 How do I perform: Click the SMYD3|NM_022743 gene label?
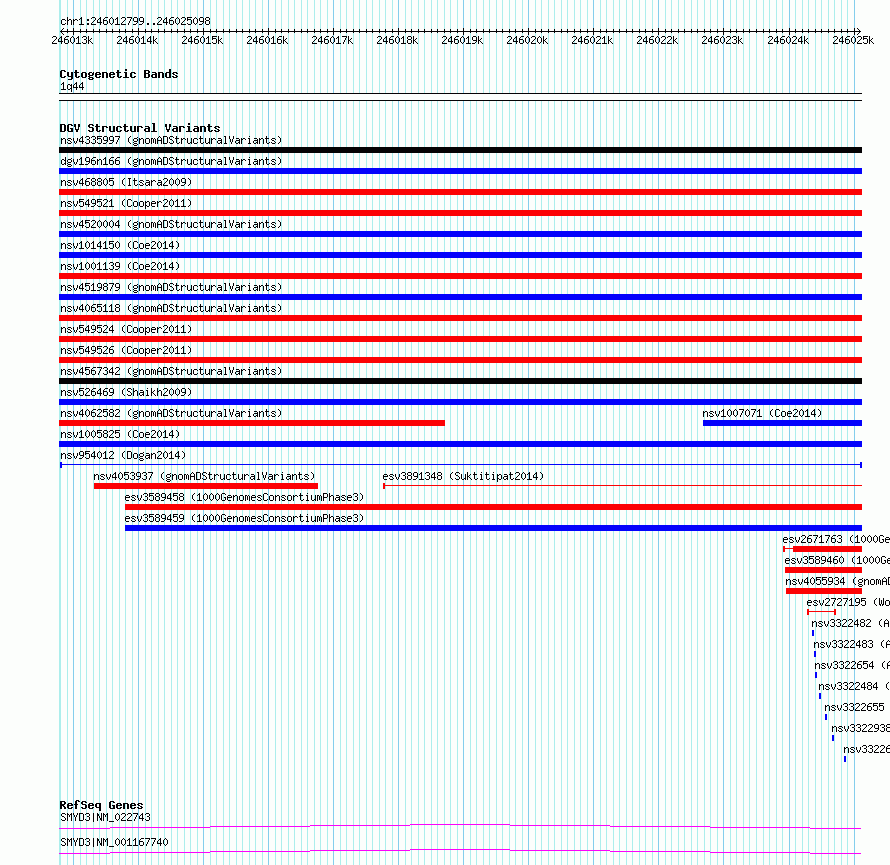[x=106, y=817]
